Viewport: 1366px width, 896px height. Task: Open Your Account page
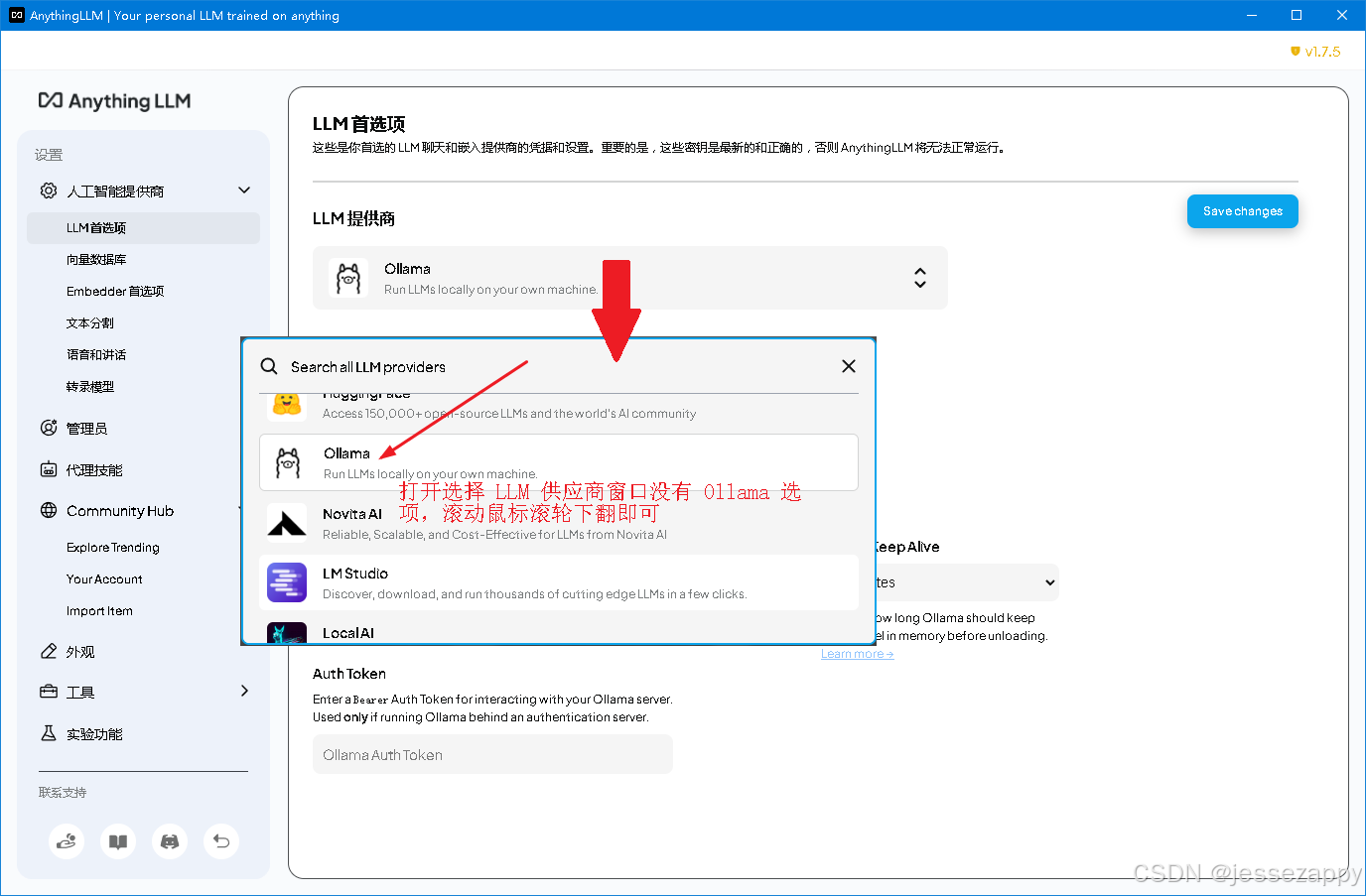[x=104, y=578]
